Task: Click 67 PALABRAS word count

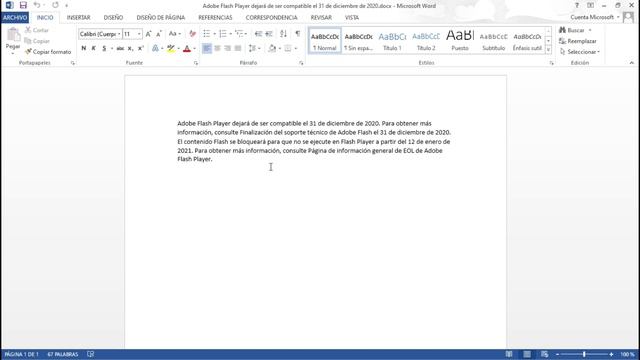Action: point(62,354)
